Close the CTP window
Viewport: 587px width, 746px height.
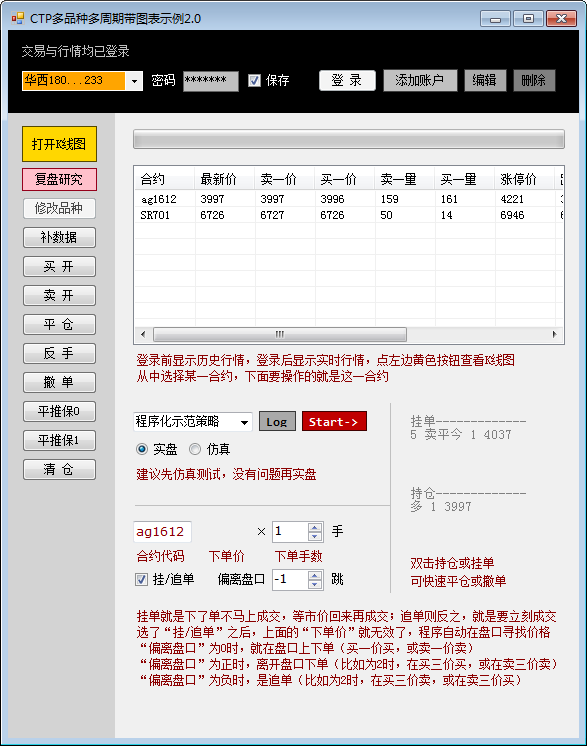click(561, 19)
